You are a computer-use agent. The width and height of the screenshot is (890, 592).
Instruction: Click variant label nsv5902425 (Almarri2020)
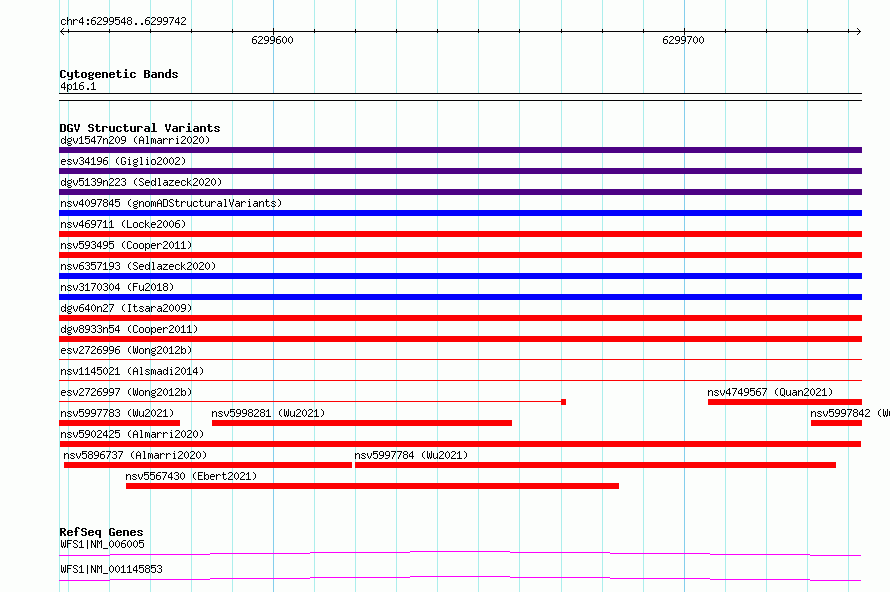pyautogui.click(x=132, y=434)
